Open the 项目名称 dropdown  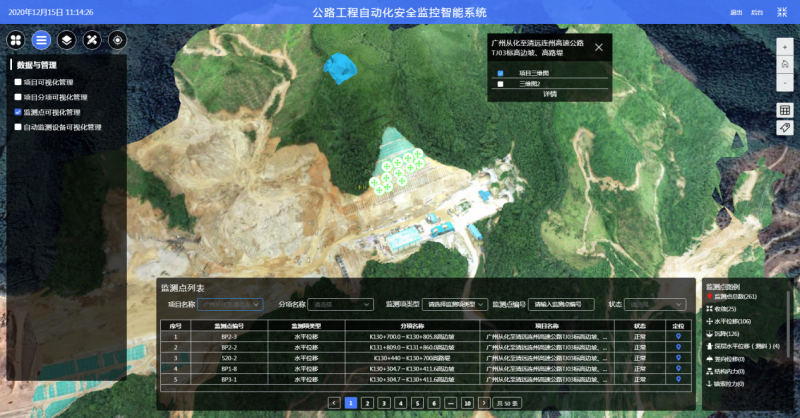[230, 304]
